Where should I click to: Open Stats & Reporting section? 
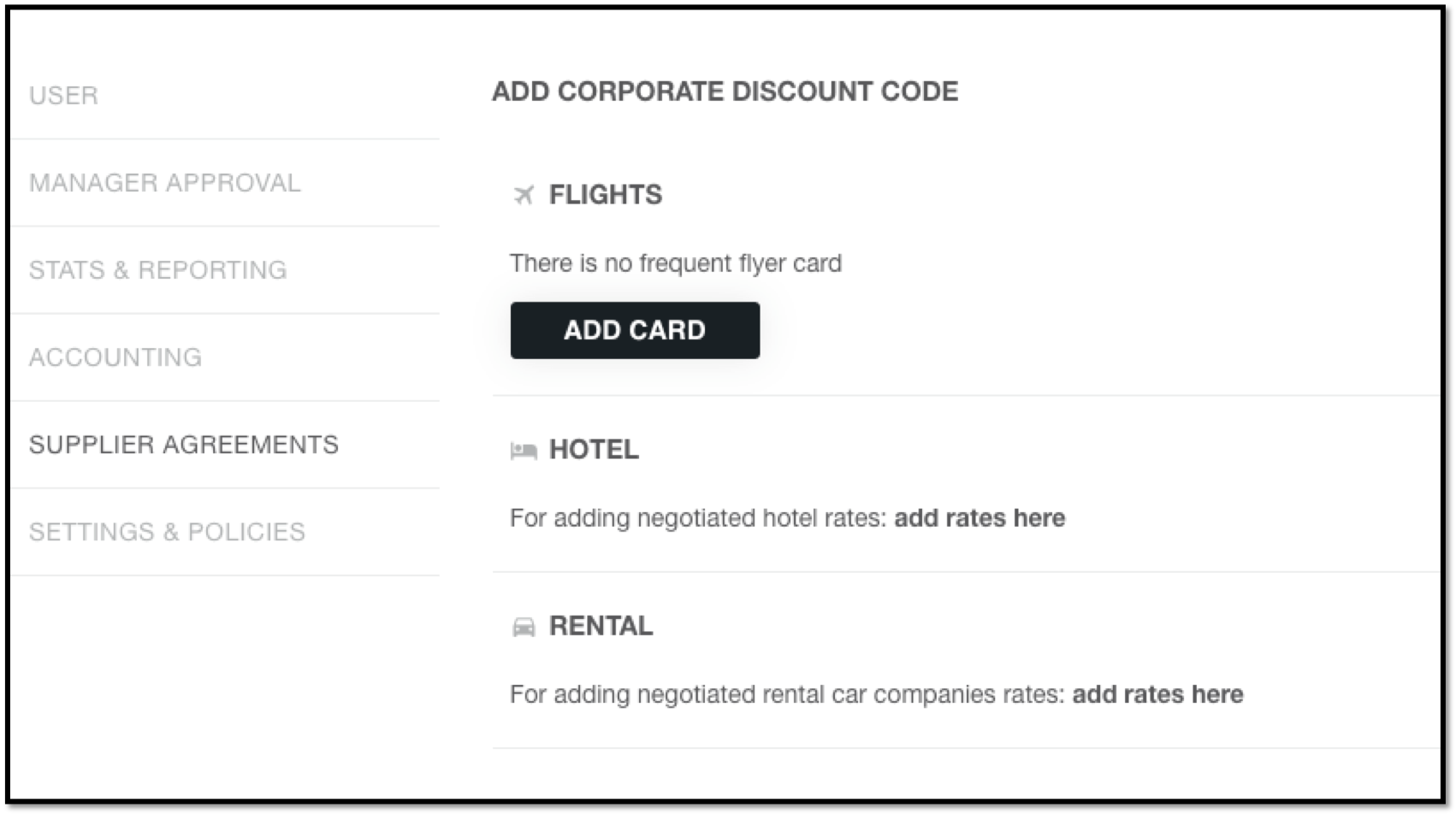coord(158,269)
